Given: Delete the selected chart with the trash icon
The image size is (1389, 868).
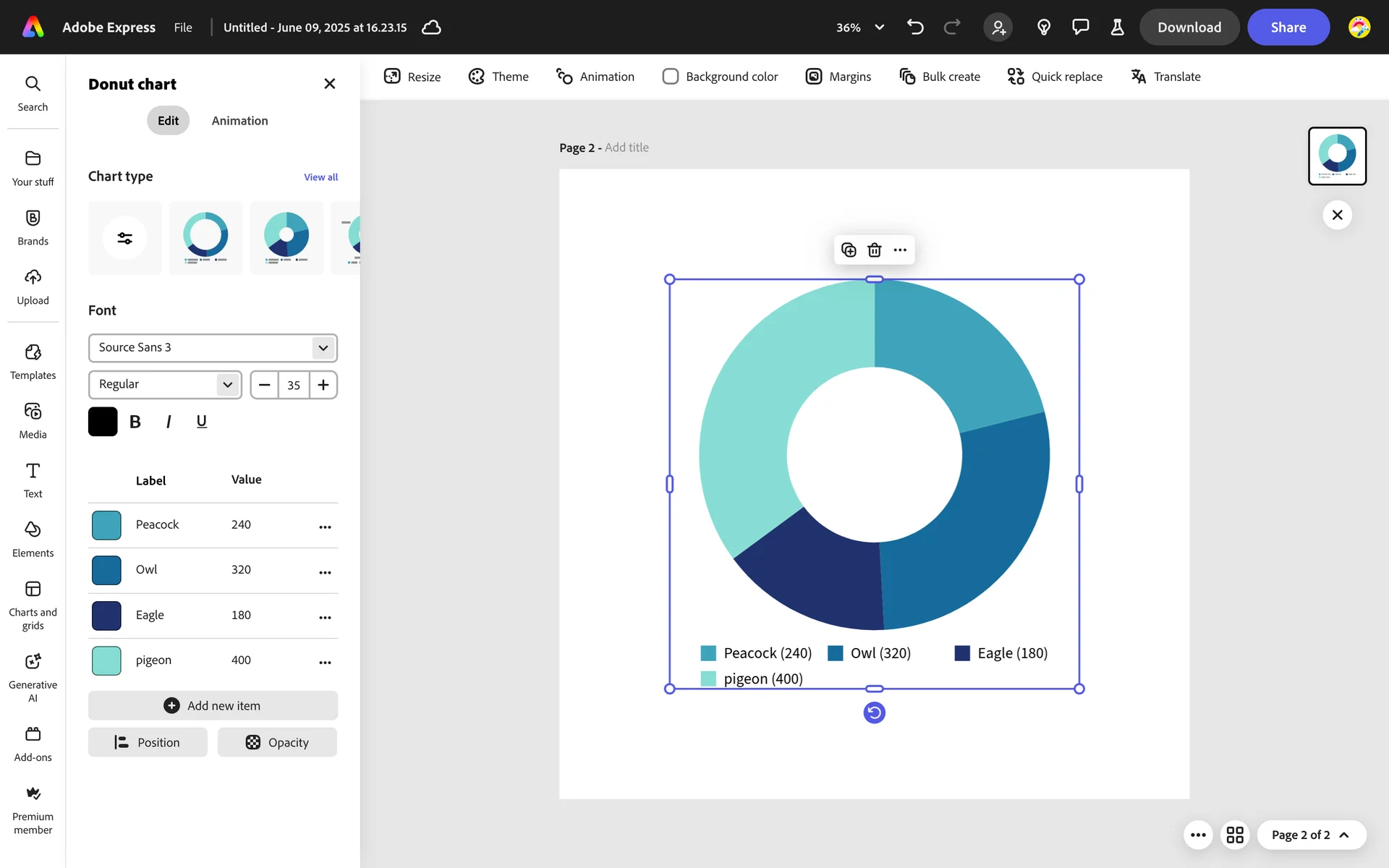Looking at the screenshot, I should pos(874,250).
